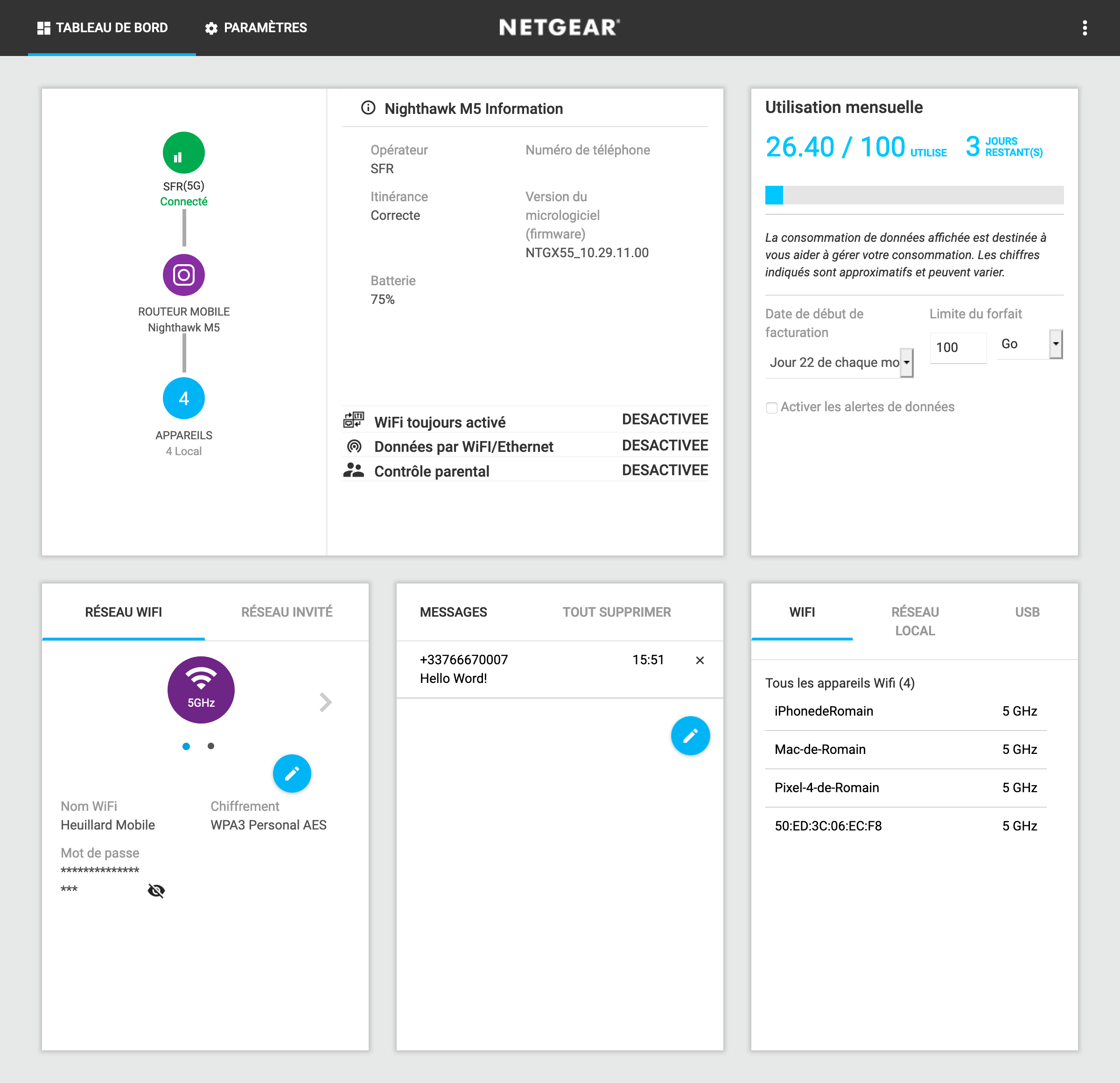Viewport: 1120px width, 1083px height.
Task: Click the purple 5GHz WiFi band icon
Action: tap(201, 690)
